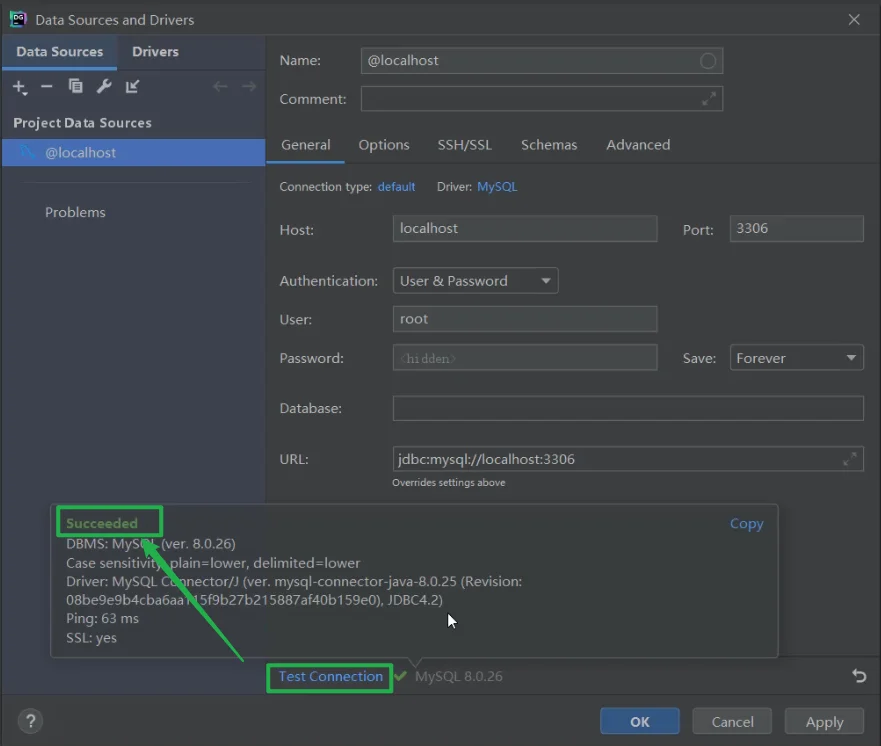This screenshot has height=746, width=881.
Task: Click the MySQL 8.0.26 status text
Action: click(458, 676)
